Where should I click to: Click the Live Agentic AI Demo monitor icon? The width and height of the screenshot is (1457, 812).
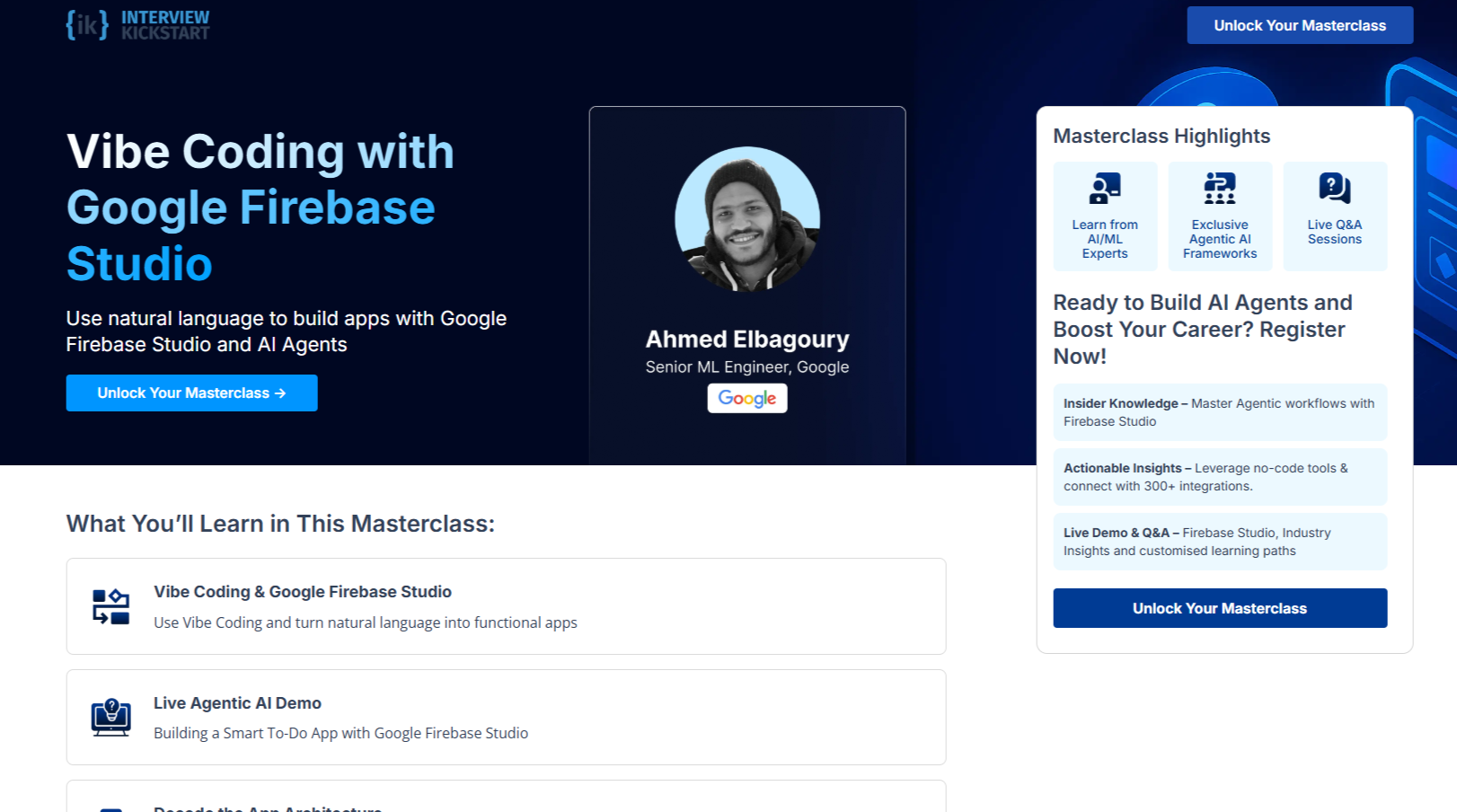[111, 717]
